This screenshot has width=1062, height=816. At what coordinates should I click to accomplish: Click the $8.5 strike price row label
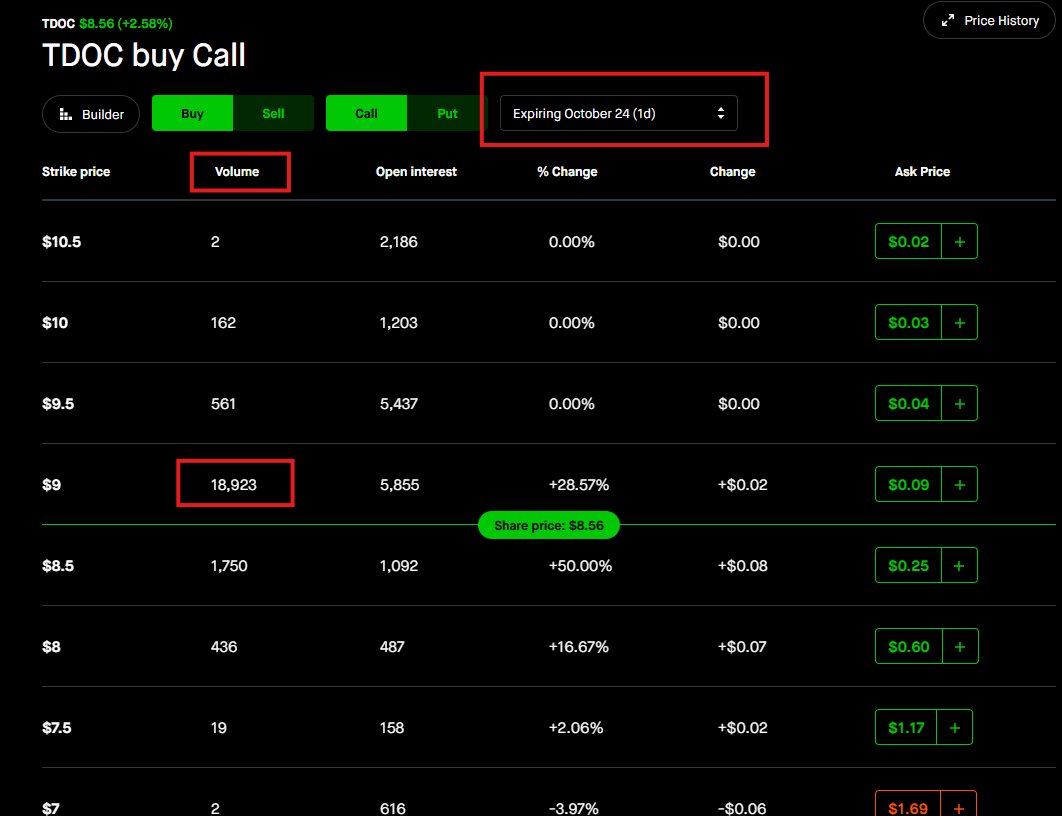click(x=58, y=565)
